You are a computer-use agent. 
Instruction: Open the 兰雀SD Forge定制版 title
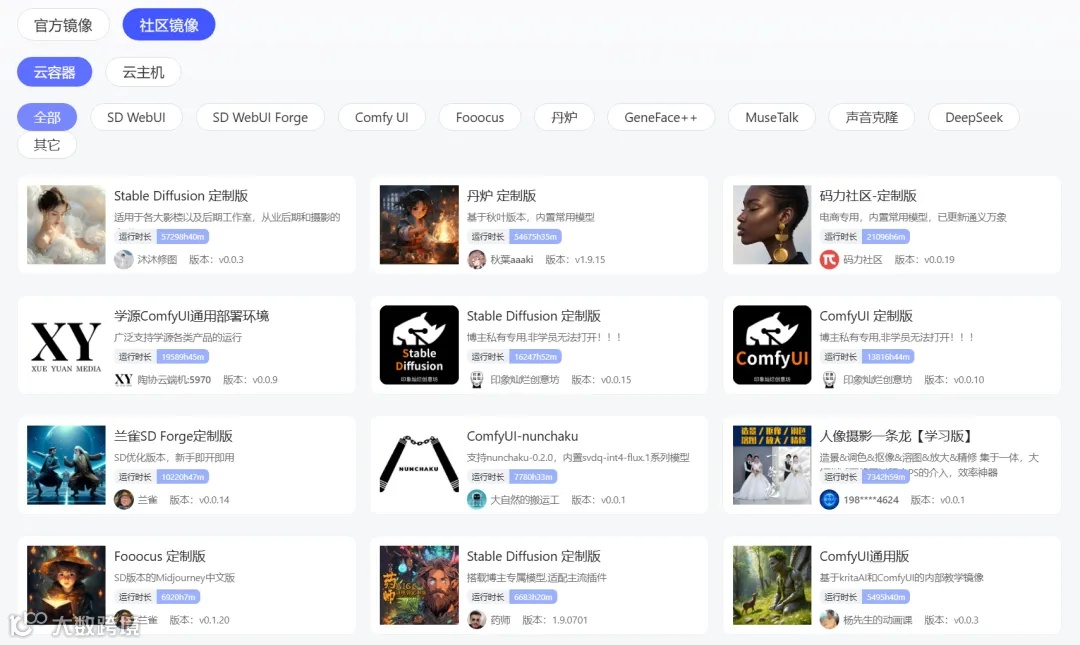174,436
